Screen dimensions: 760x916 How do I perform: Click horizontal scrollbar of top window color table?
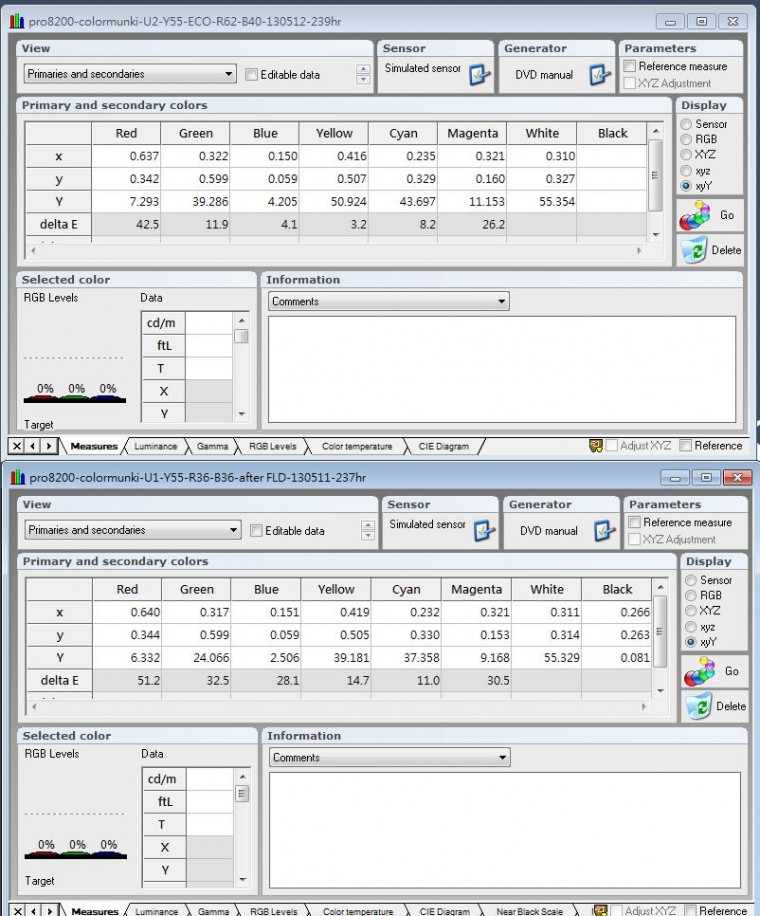click(x=336, y=250)
